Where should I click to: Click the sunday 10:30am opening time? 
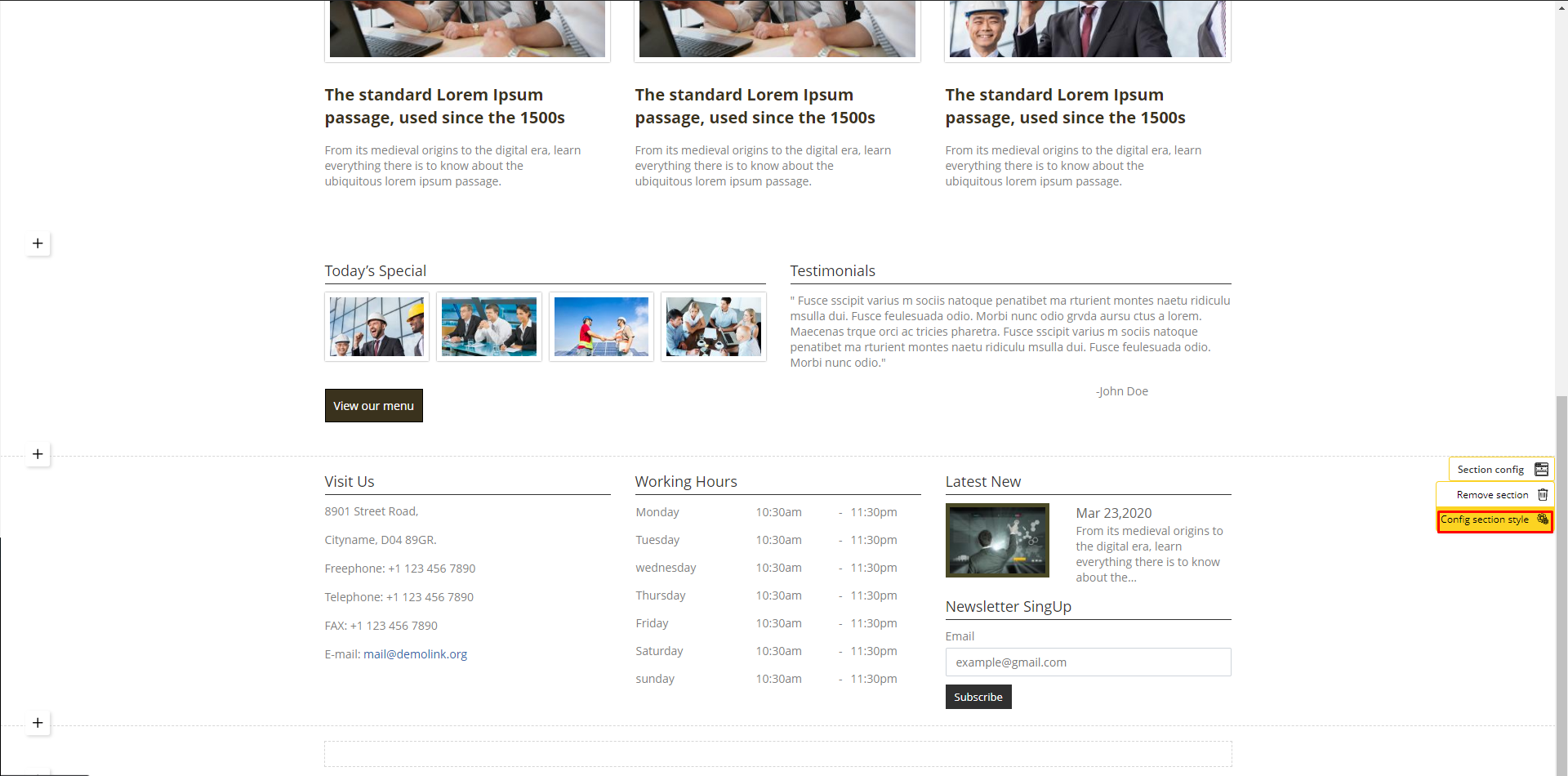click(778, 679)
